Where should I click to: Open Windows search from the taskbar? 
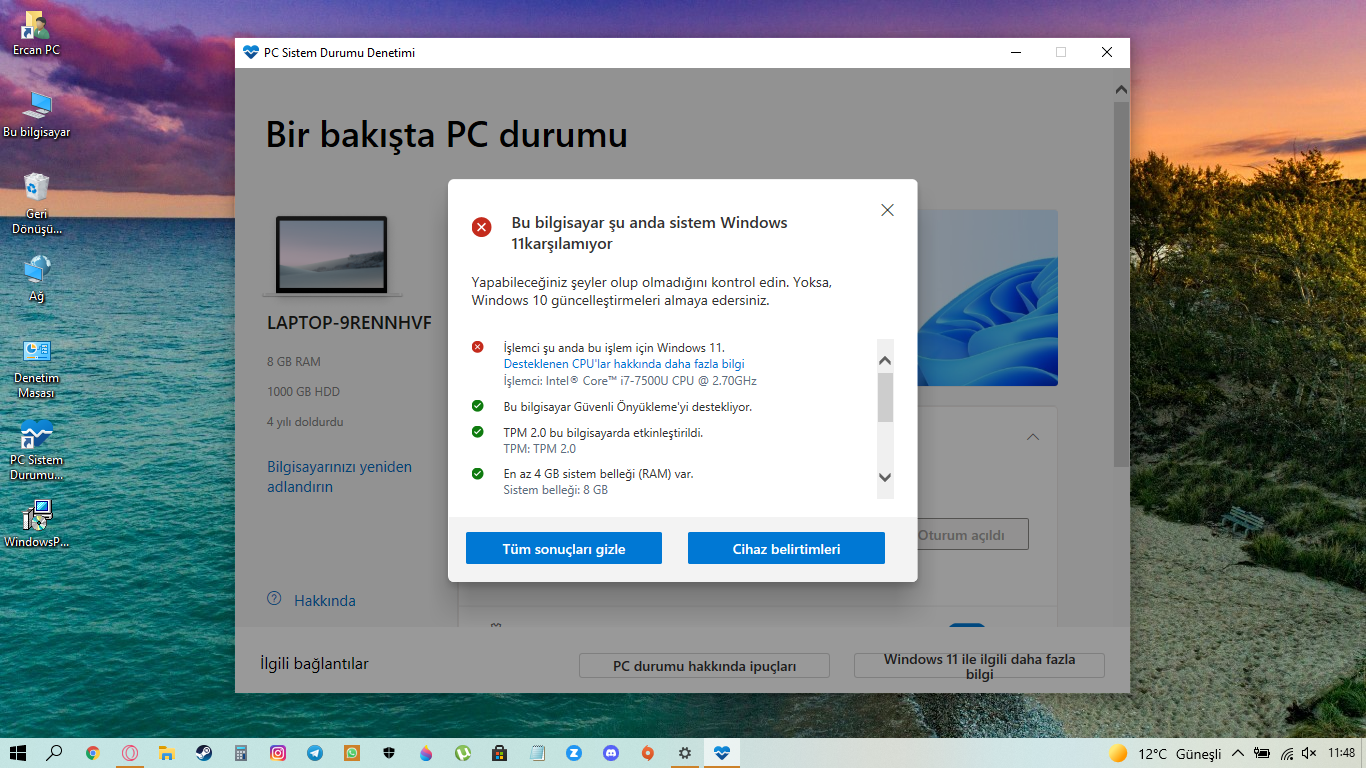tap(55, 753)
